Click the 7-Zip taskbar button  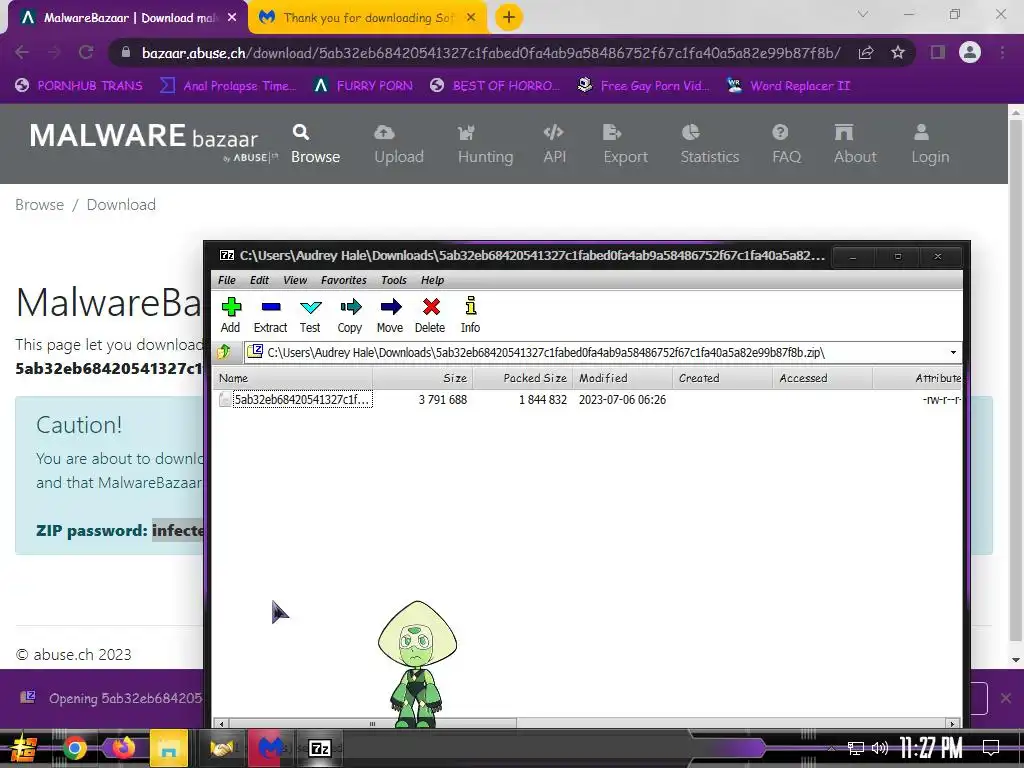pyautogui.click(x=320, y=748)
